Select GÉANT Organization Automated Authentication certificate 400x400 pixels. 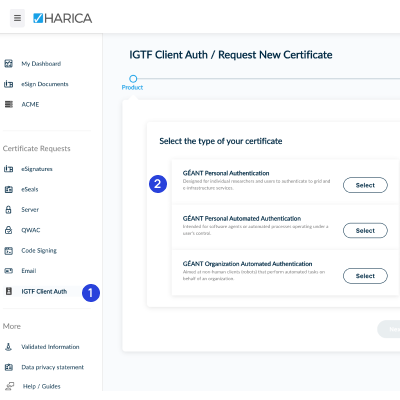click(365, 276)
